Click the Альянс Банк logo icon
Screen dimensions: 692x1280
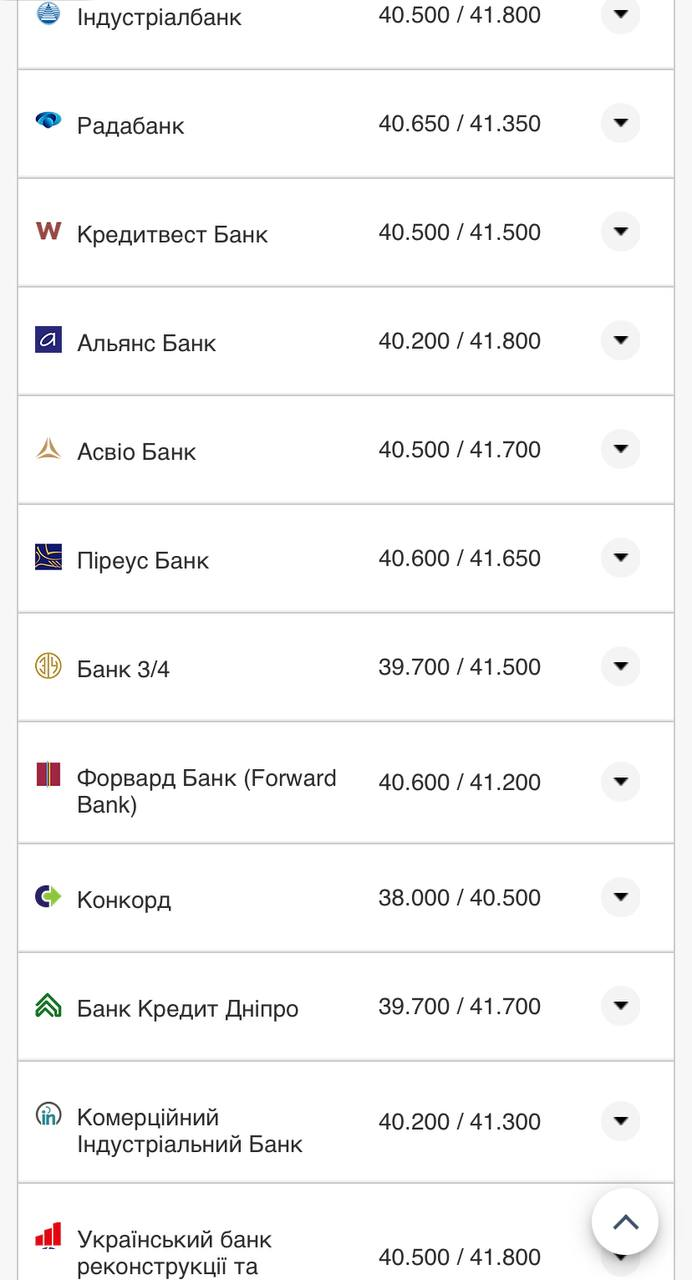coord(48,340)
